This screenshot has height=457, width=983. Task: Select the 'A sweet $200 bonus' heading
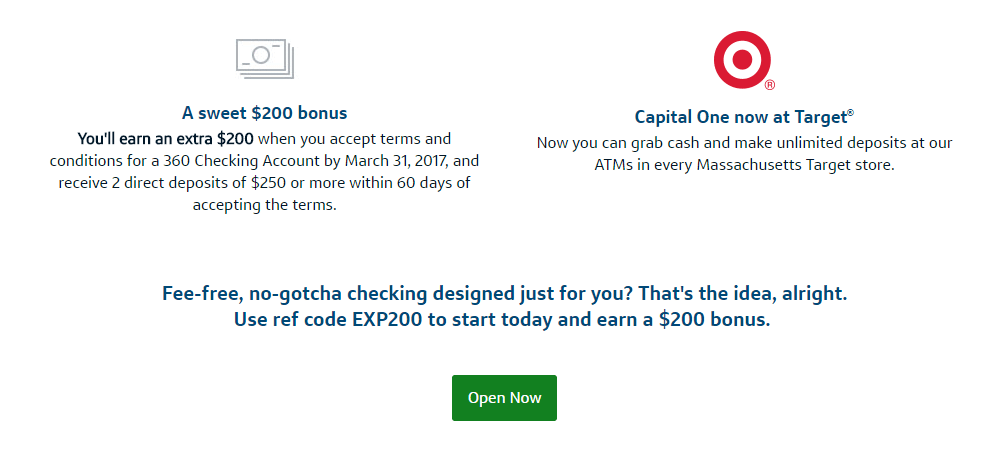(x=265, y=113)
